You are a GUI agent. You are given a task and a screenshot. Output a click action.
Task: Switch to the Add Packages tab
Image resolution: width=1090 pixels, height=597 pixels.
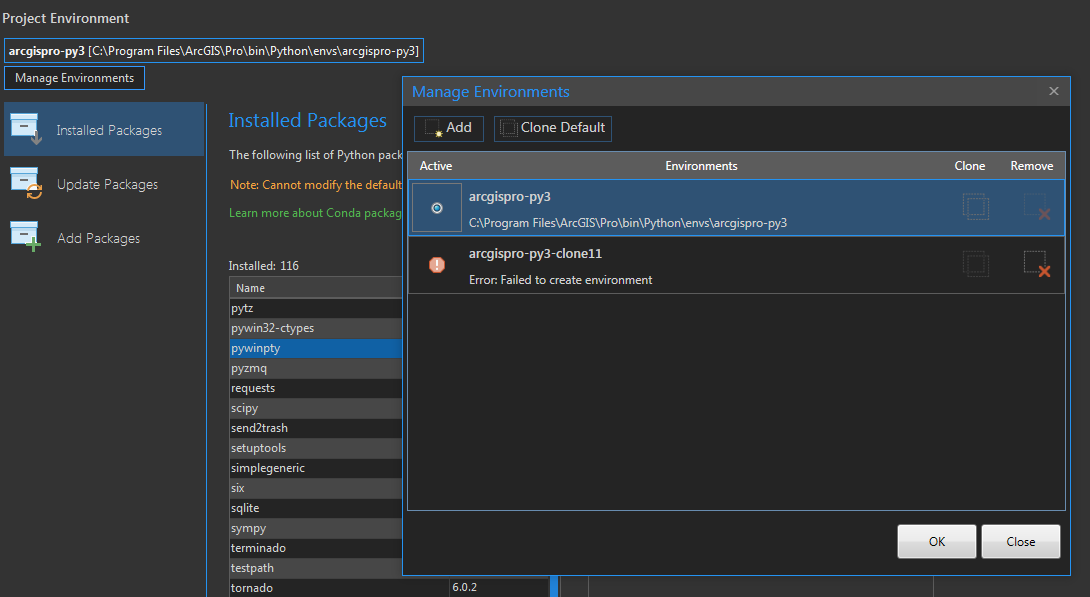click(98, 239)
